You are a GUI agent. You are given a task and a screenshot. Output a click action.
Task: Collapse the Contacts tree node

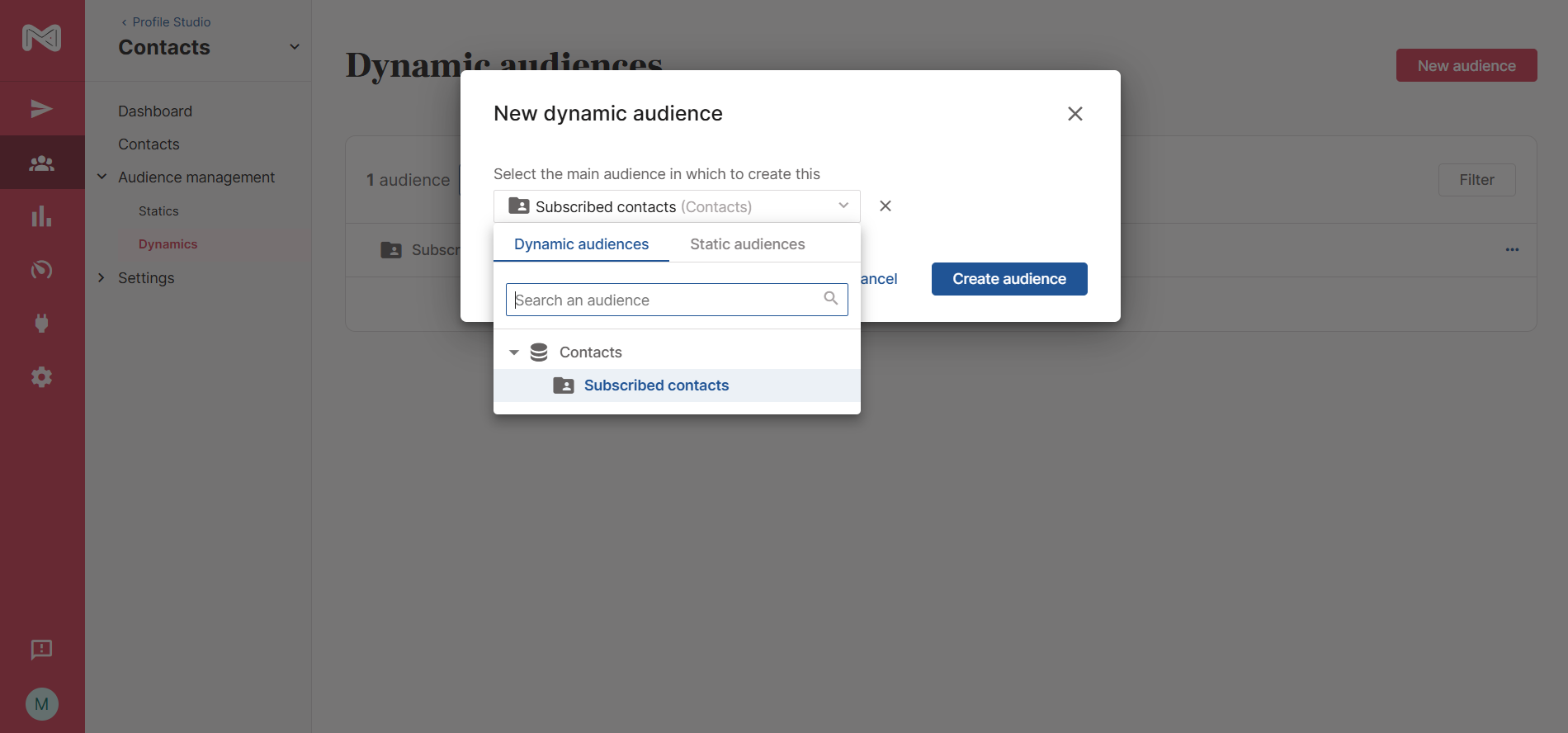click(513, 352)
